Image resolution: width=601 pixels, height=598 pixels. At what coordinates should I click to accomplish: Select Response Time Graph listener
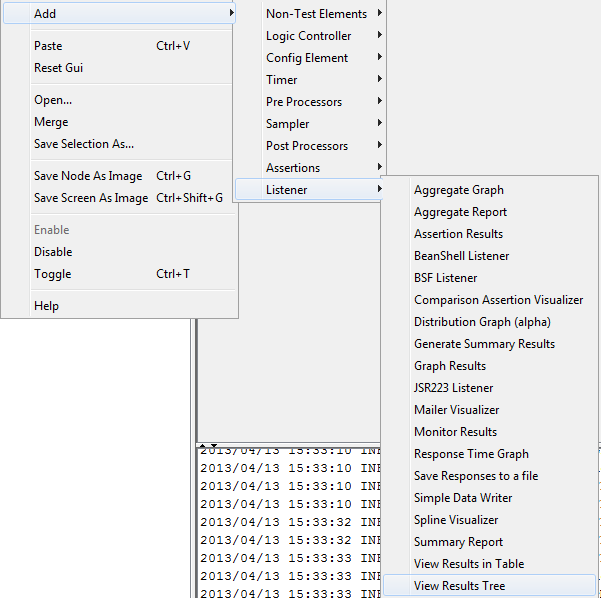tap(471, 454)
